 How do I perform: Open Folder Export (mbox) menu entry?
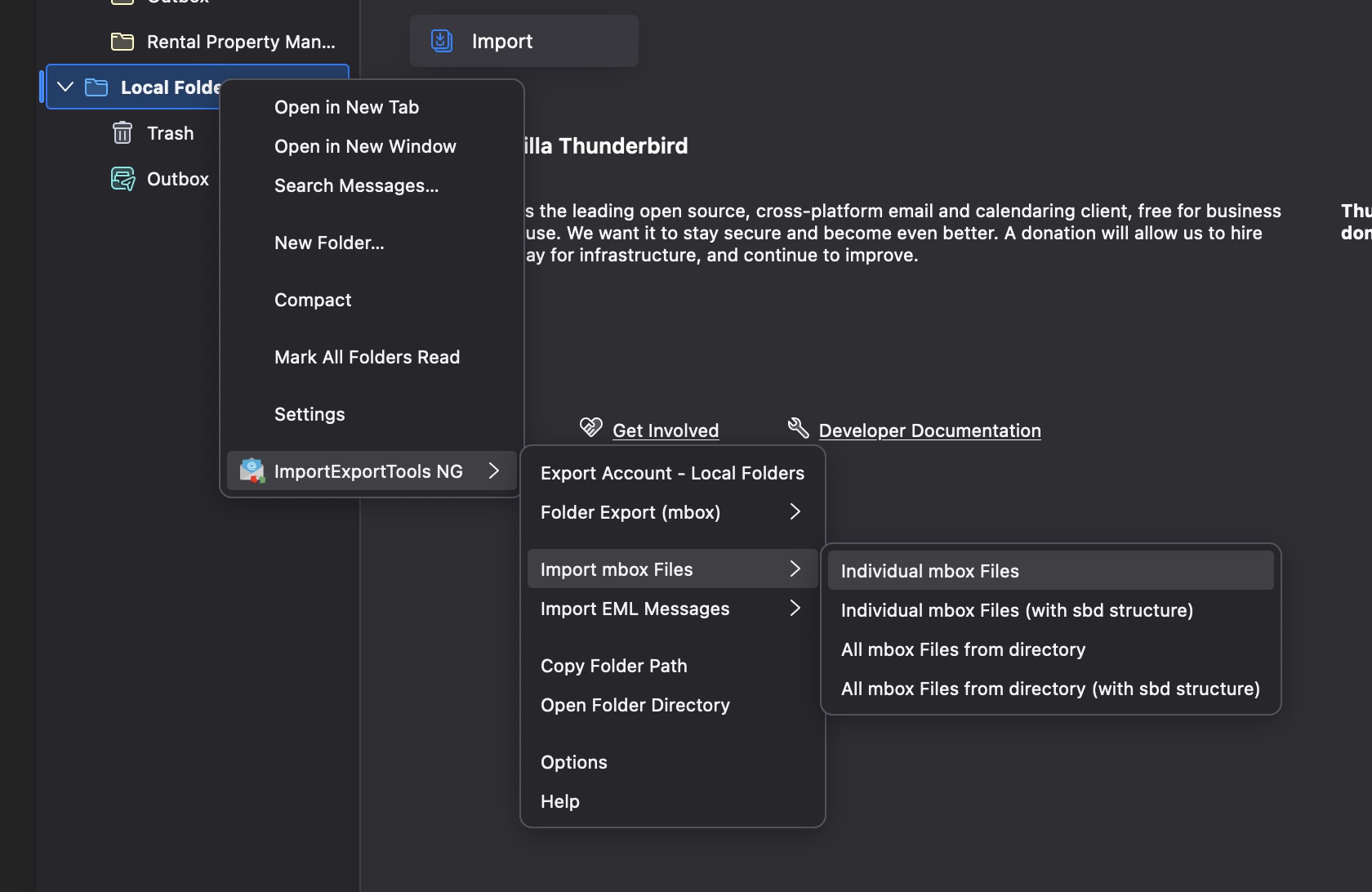point(672,512)
